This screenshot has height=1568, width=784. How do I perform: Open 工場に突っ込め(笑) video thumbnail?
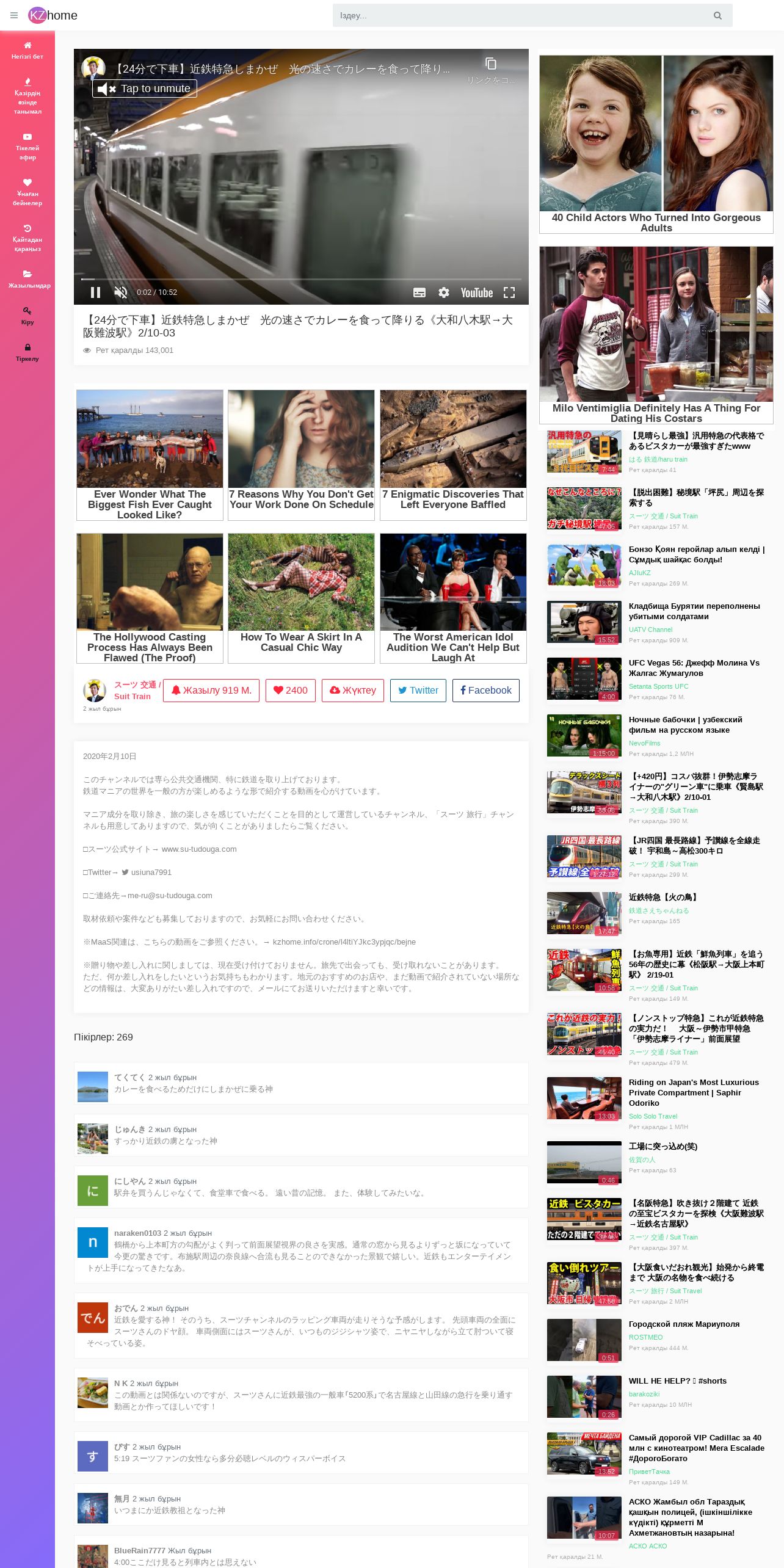(x=584, y=1162)
